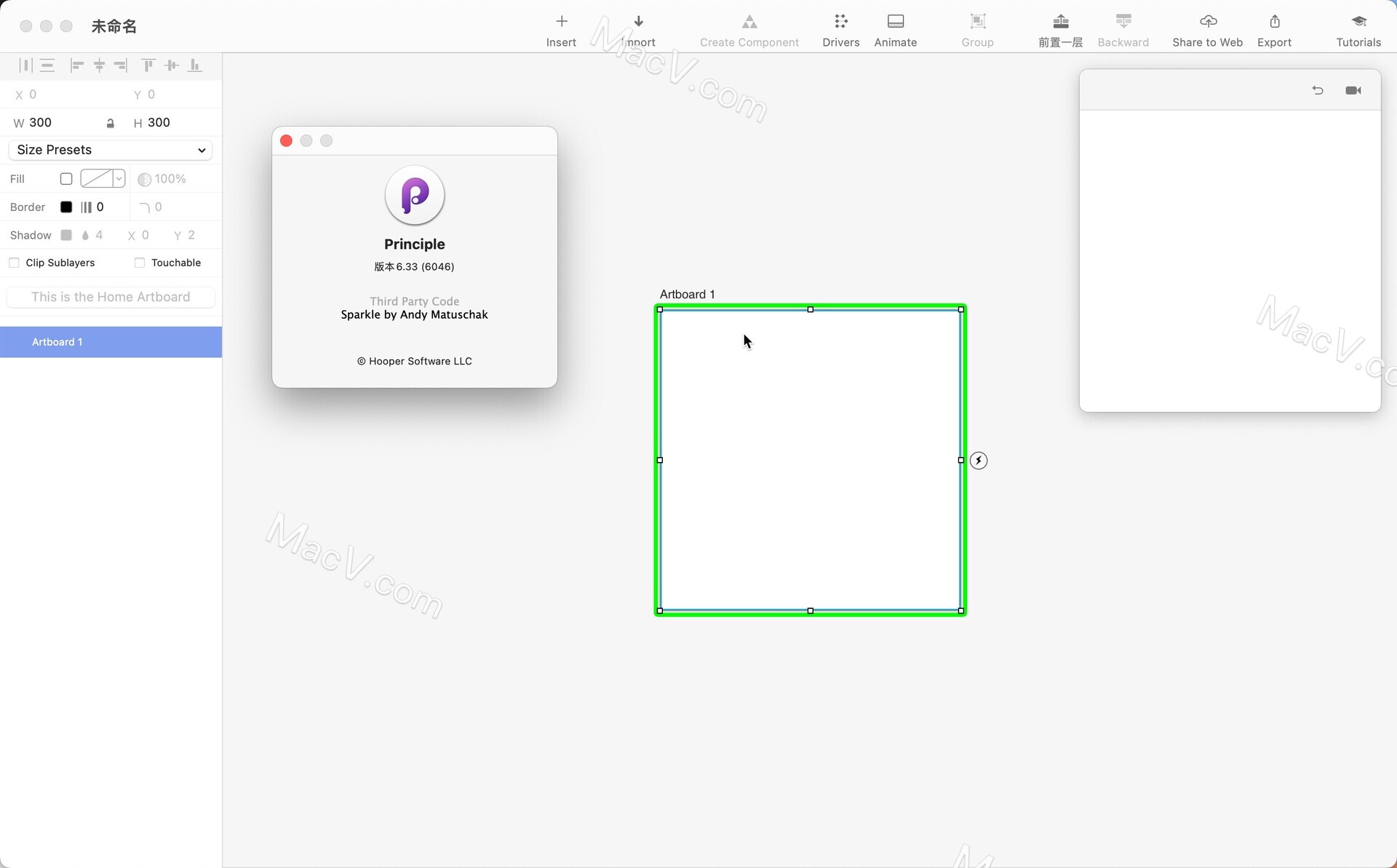Image resolution: width=1397 pixels, height=868 pixels.
Task: Open the Tutorials panel
Action: point(1358,29)
